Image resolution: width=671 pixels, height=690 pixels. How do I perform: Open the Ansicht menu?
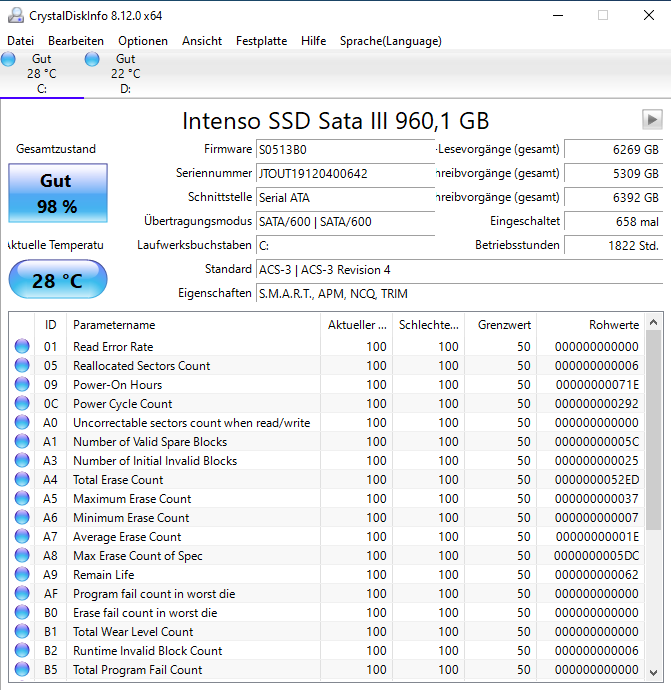202,41
